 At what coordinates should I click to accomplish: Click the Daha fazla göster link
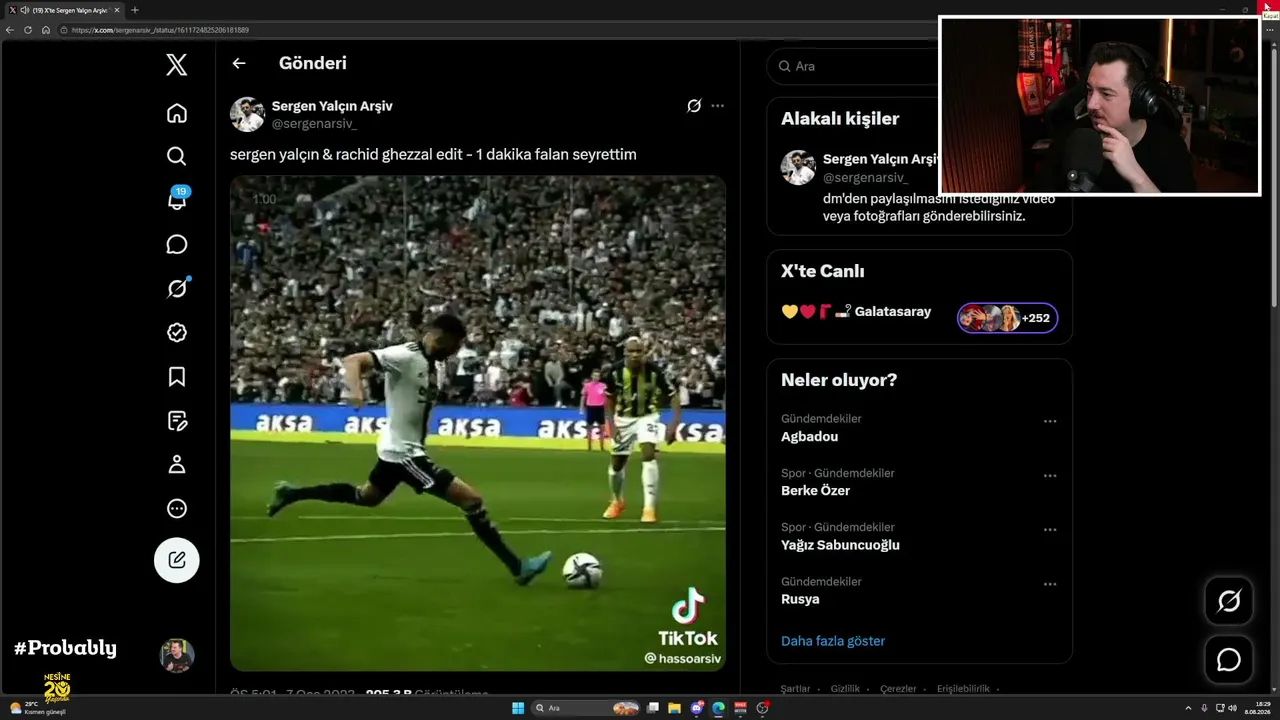pos(833,641)
